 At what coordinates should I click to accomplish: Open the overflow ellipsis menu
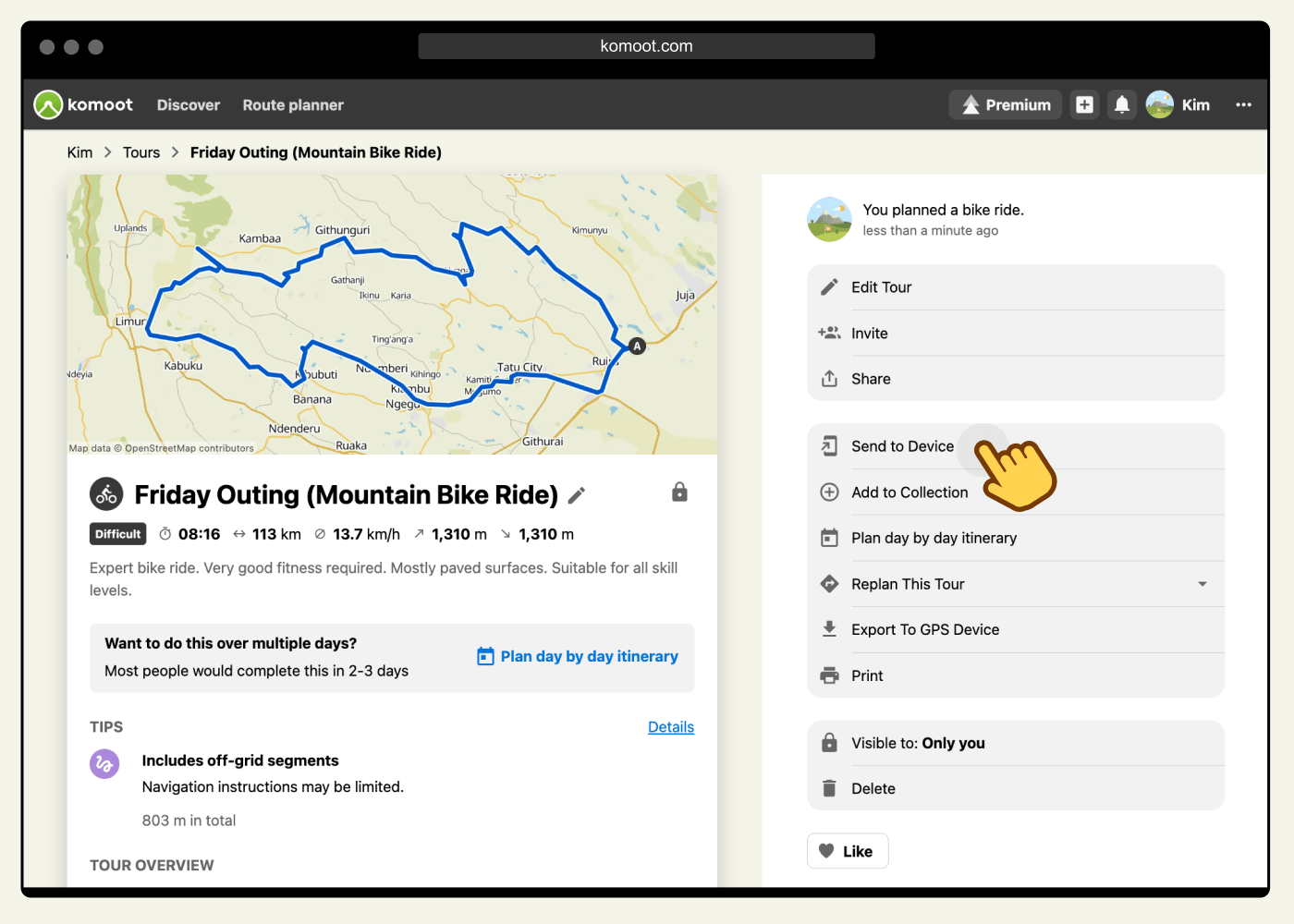click(1244, 104)
